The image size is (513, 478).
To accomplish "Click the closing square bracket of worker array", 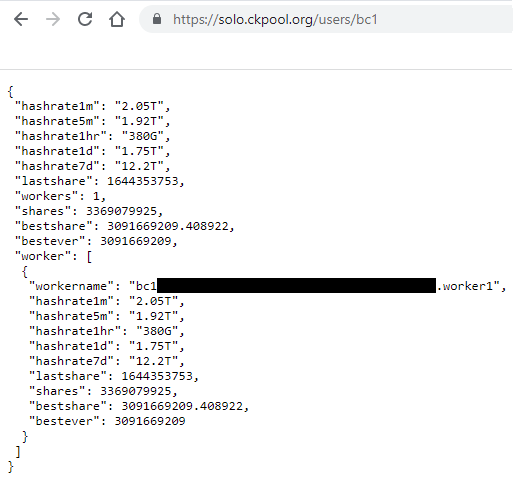I will pyautogui.click(x=18, y=452).
